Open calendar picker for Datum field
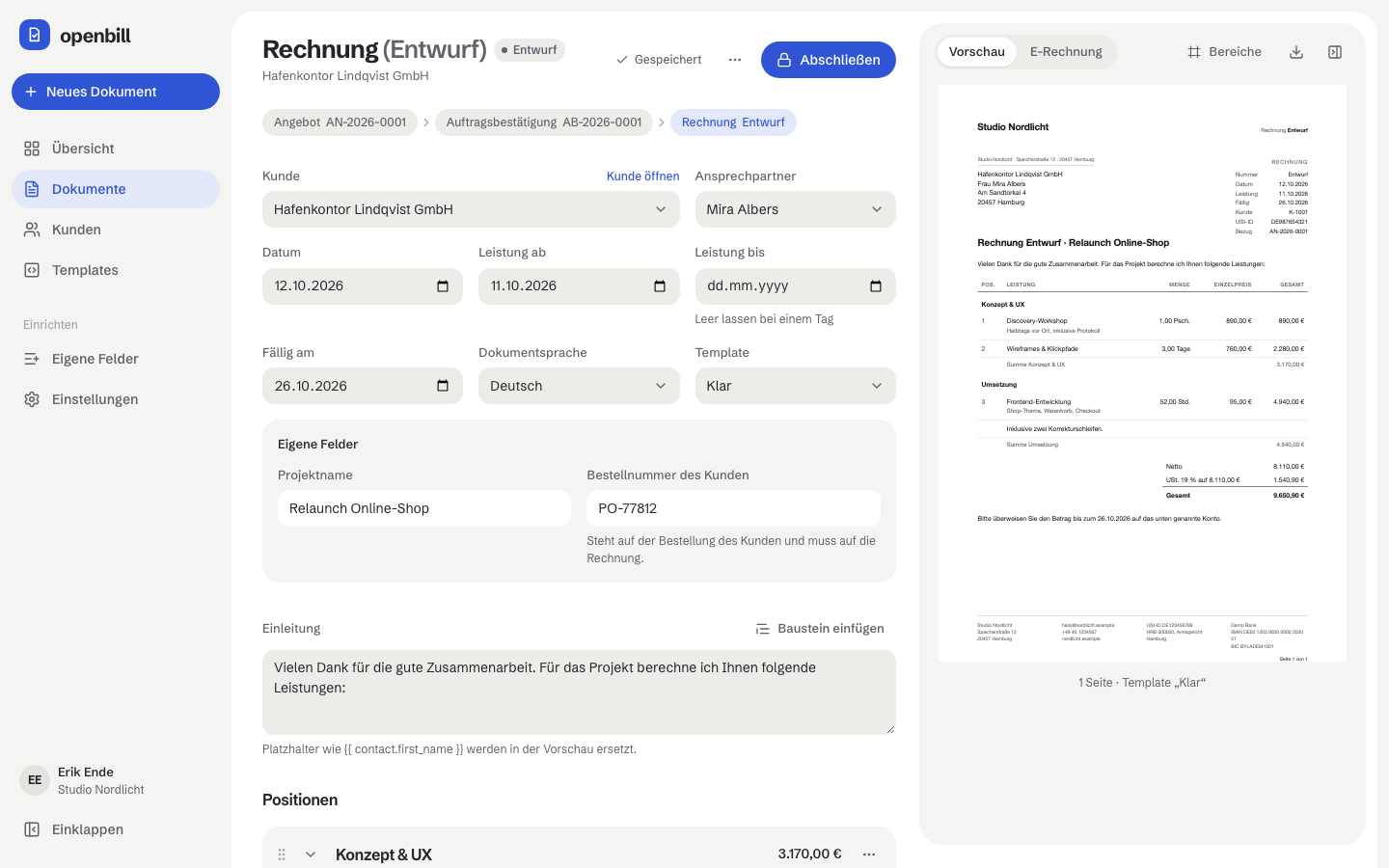 coord(443,286)
